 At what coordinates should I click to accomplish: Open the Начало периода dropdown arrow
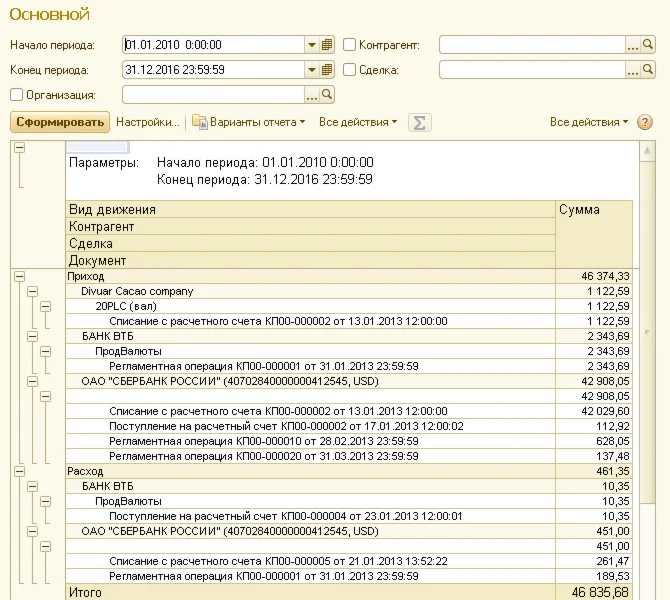[311, 45]
